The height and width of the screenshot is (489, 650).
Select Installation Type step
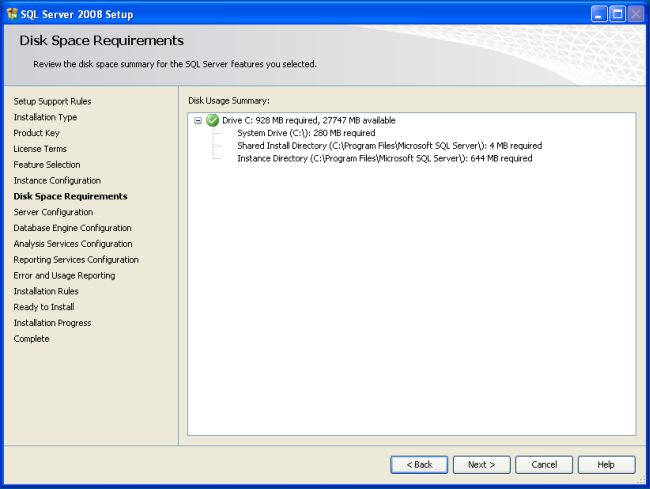(45, 117)
